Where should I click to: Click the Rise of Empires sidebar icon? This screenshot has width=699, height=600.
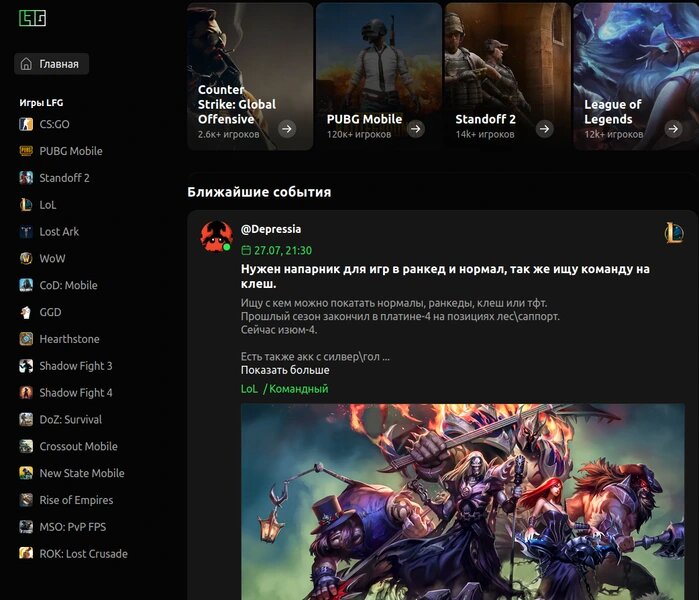click(x=26, y=500)
